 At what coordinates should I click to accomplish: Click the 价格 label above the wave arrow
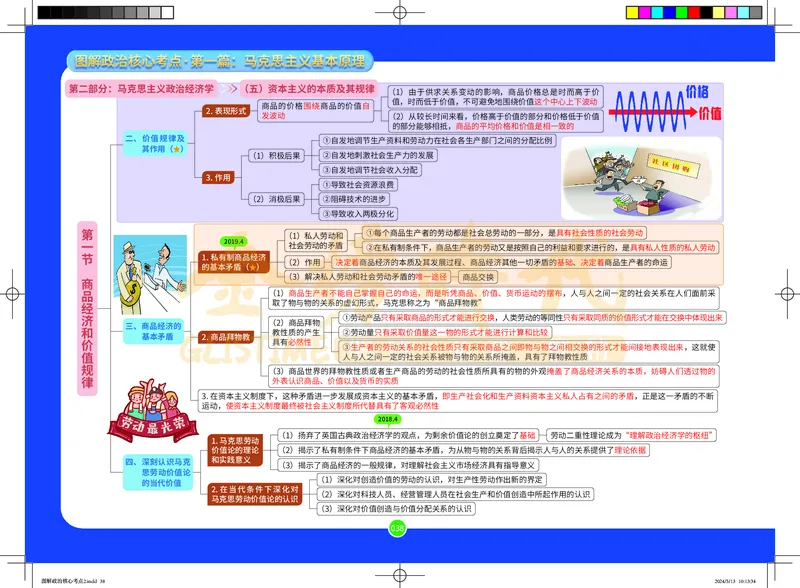(697, 92)
